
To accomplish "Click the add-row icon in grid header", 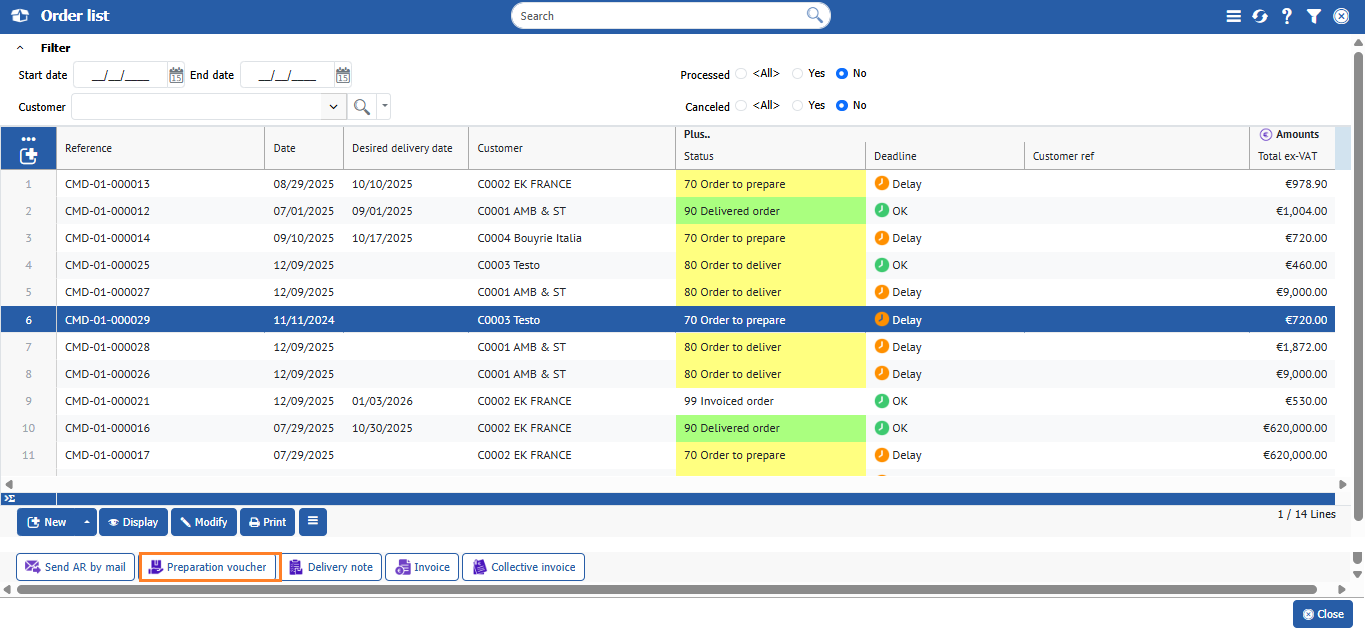I will pyautogui.click(x=28, y=155).
